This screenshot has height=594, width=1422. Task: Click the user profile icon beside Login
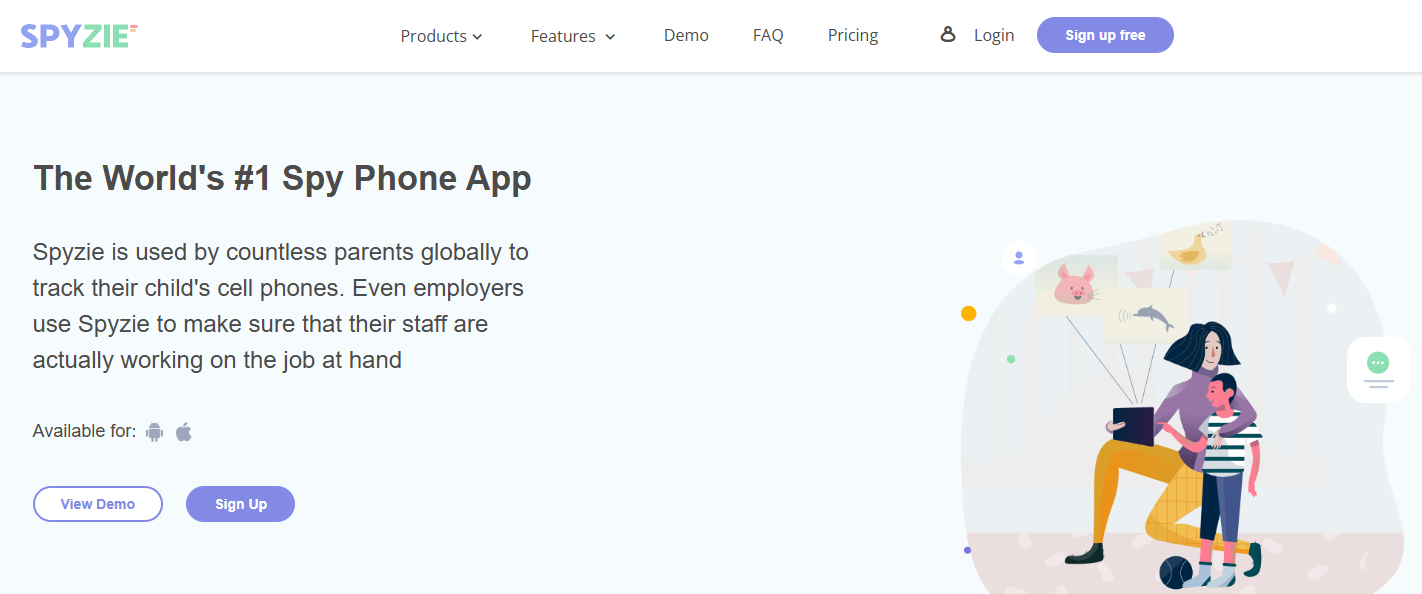(x=948, y=35)
